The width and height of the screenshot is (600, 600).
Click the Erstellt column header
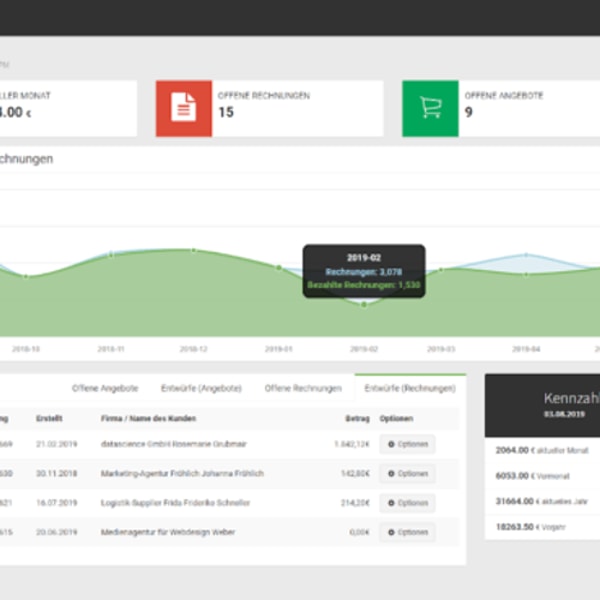click(x=49, y=419)
